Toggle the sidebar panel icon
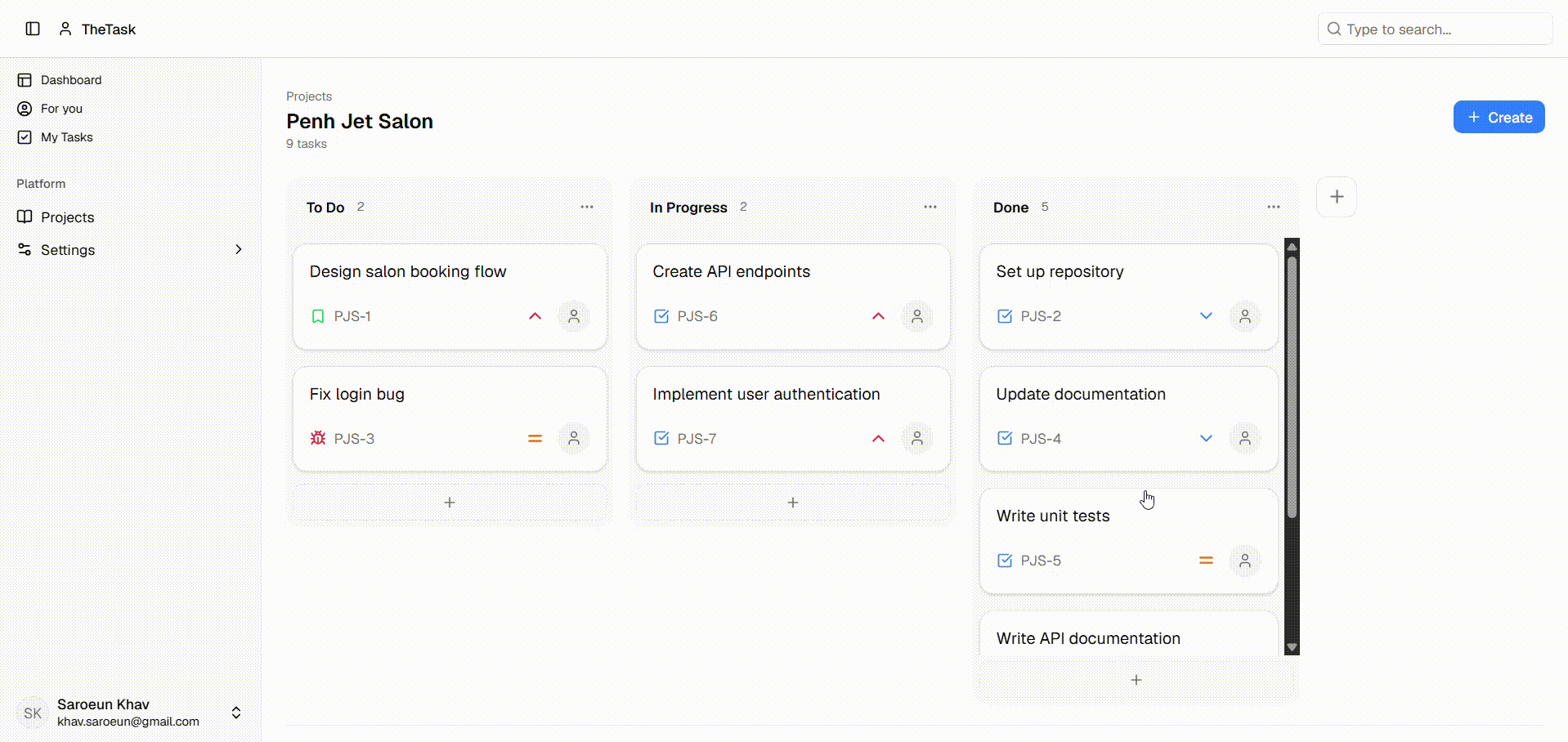1568x742 pixels. (x=33, y=29)
